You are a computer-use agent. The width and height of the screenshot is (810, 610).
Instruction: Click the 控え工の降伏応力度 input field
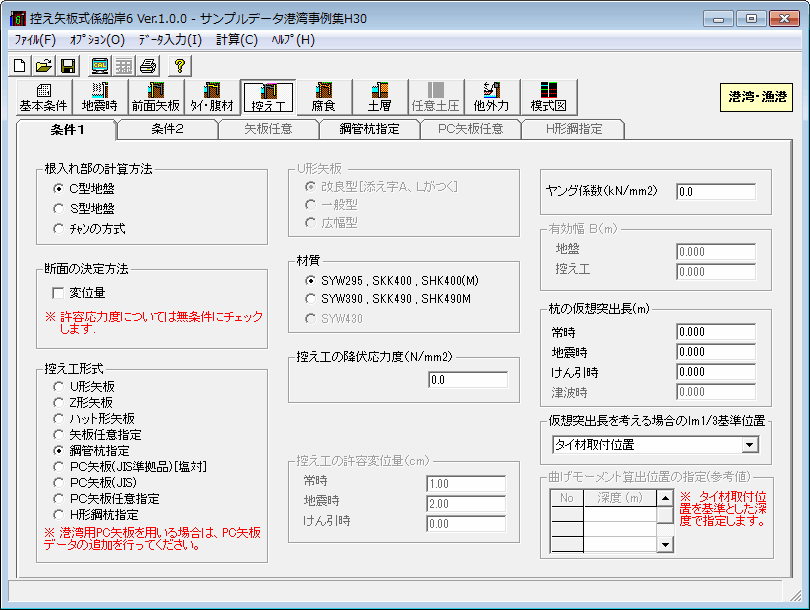pos(468,380)
